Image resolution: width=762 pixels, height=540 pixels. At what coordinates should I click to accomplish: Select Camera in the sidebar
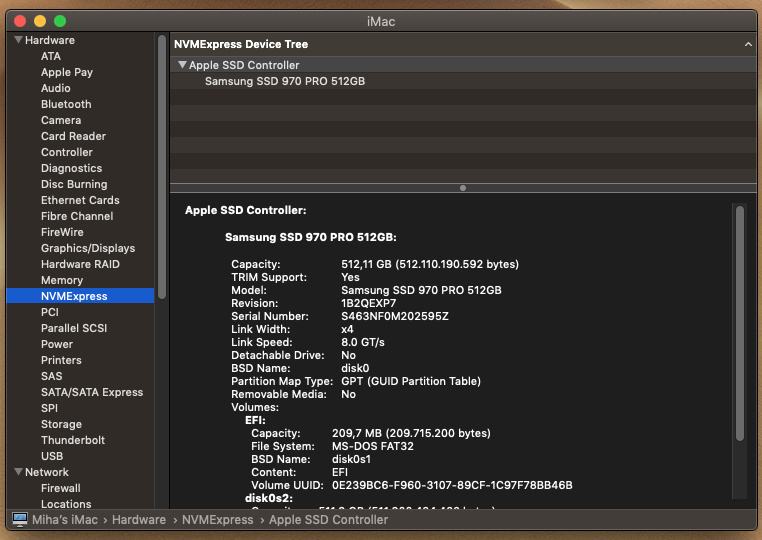(61, 120)
